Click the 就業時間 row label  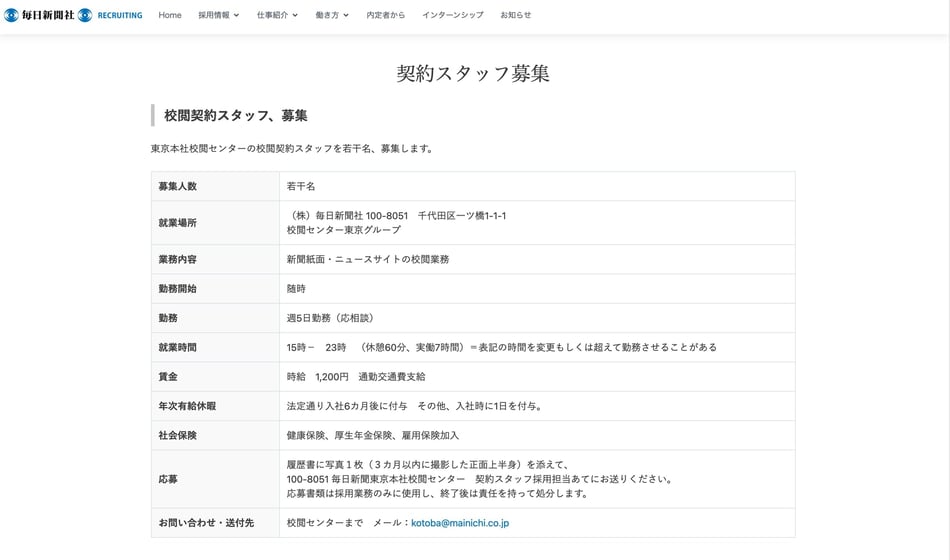tap(178, 347)
